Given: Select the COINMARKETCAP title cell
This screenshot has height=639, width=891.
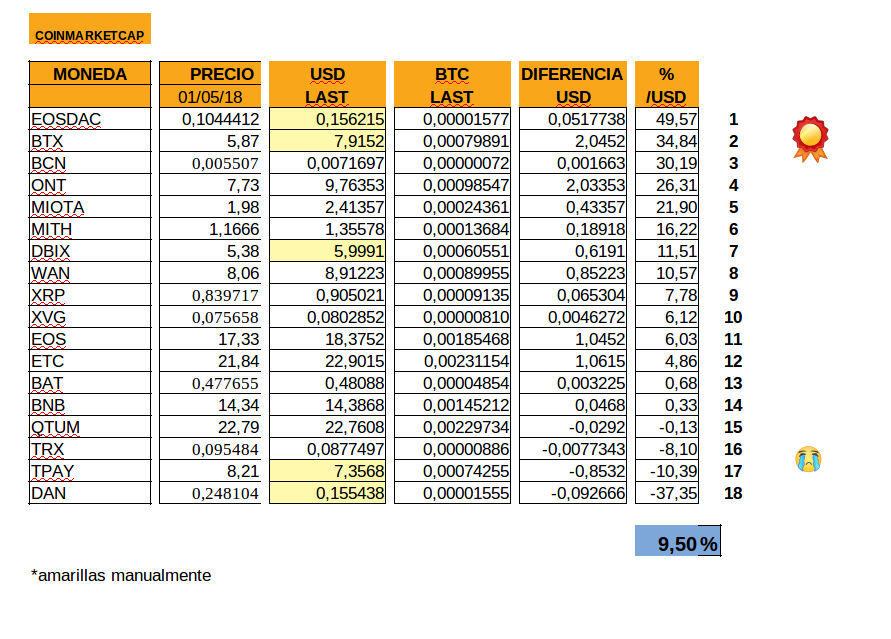Looking at the screenshot, I should pyautogui.click(x=90, y=34).
